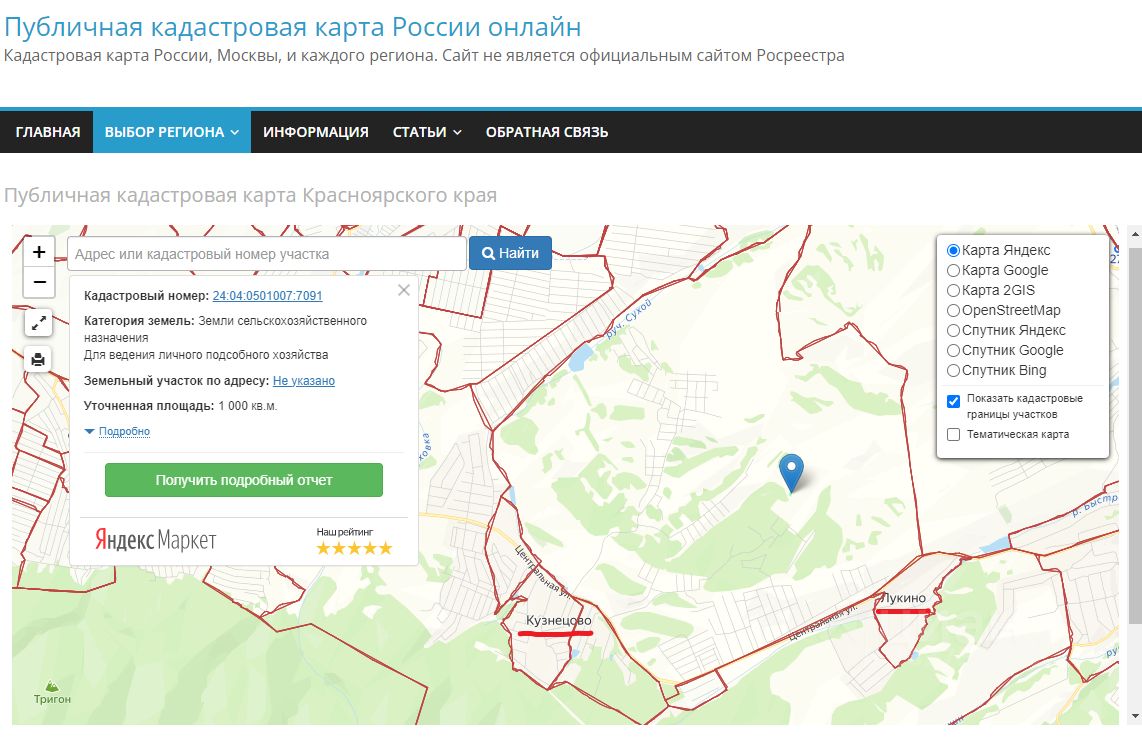
Task: Click Категория земель text line
Action: 225,329
